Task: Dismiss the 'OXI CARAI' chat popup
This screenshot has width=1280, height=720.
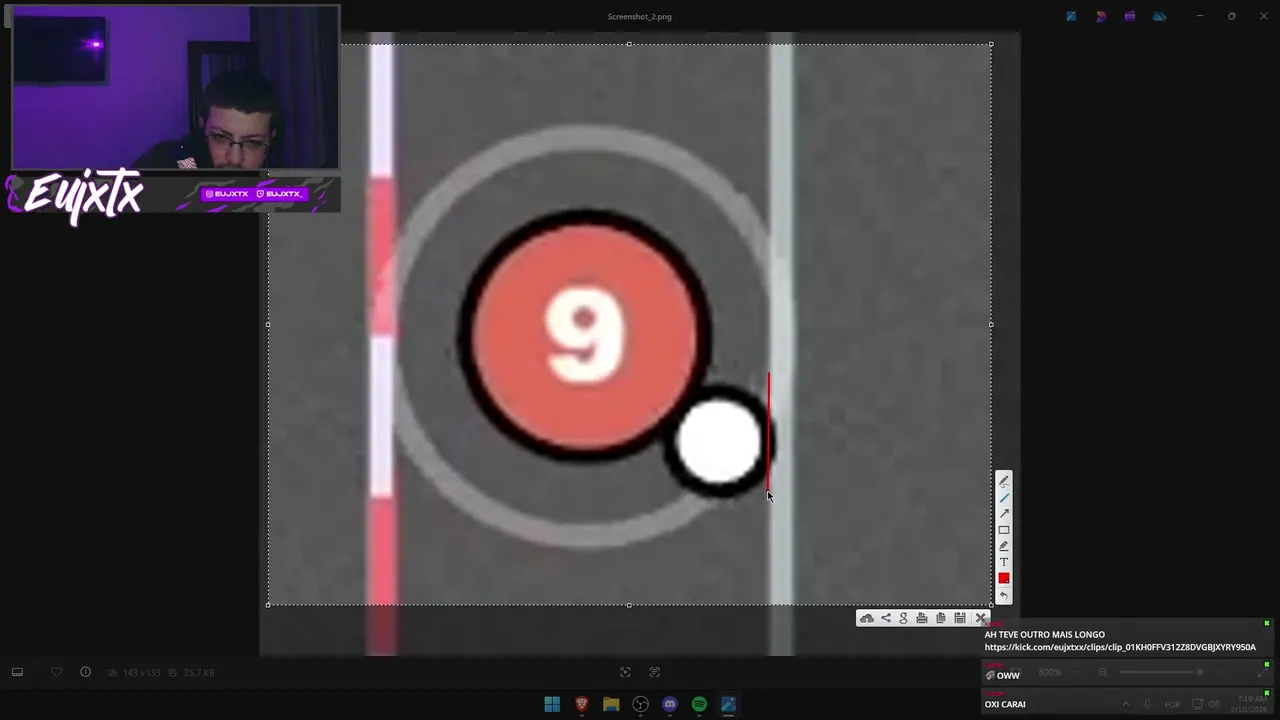Action: pyautogui.click(x=1266, y=693)
